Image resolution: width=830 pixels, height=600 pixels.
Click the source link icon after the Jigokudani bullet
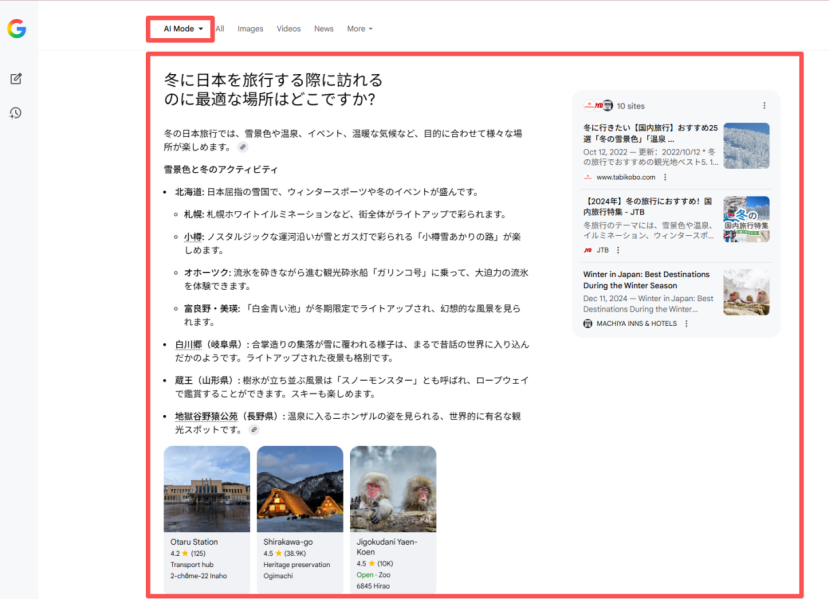254,430
